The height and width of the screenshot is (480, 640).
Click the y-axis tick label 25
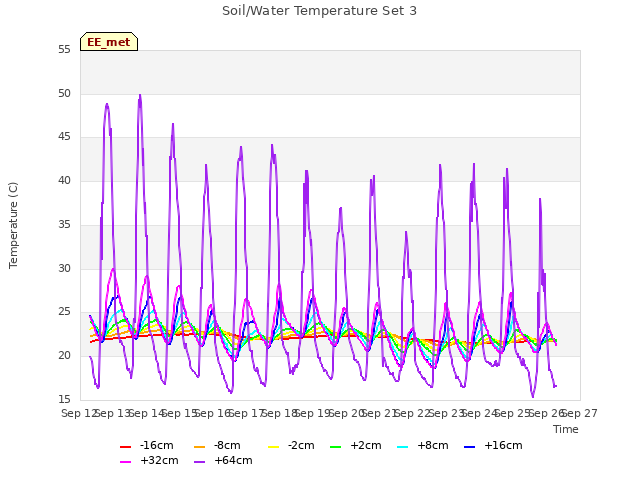pyautogui.click(x=64, y=312)
